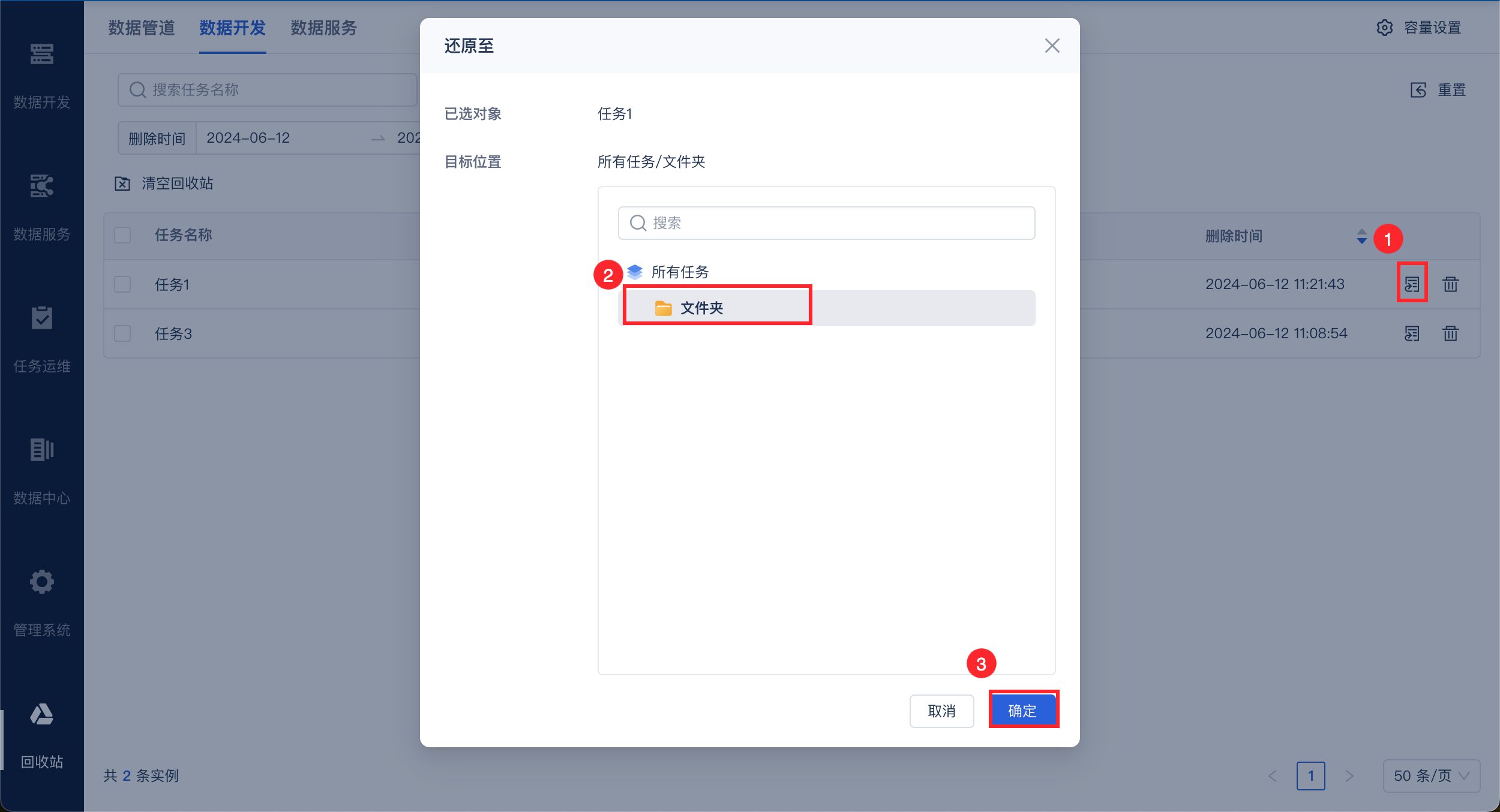Viewport: 1500px width, 812px height.
Task: Switch to 数据管道 tab
Action: 142,28
